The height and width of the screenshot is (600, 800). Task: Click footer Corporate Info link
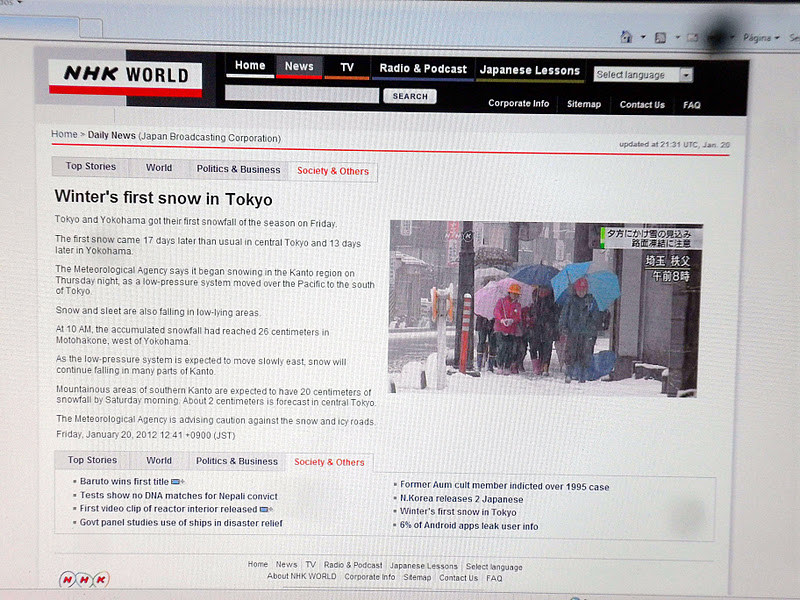coord(369,577)
